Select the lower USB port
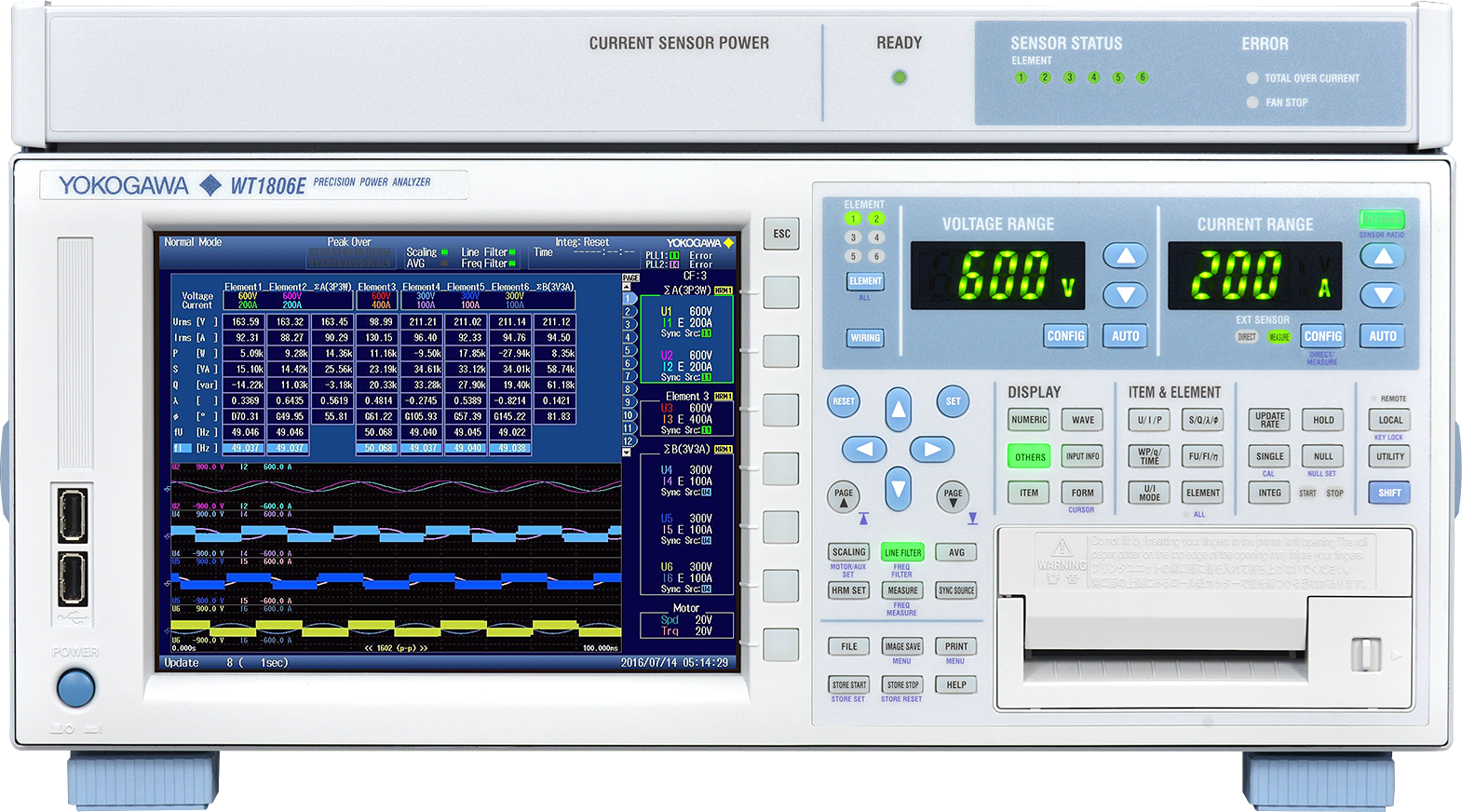 pyautogui.click(x=73, y=578)
